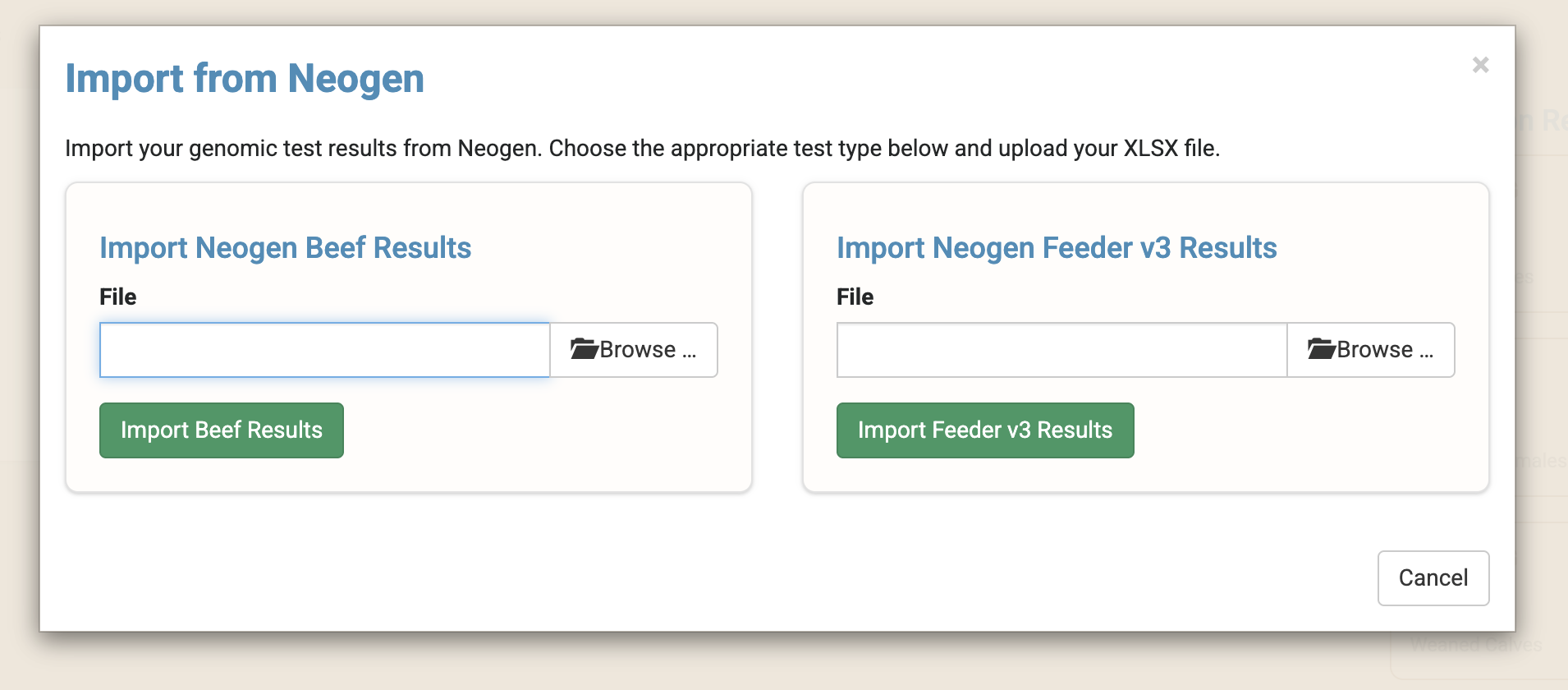Screen dimensions: 1568x690
Task: Click the Import Neogen Beef Results heading
Action: point(285,248)
